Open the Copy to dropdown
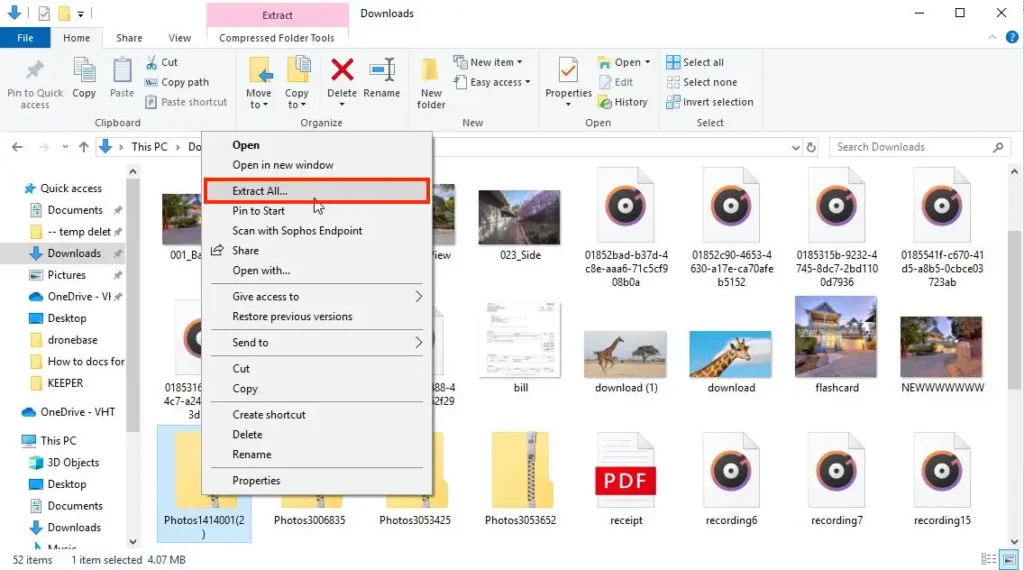The image size is (1024, 570). point(296,99)
